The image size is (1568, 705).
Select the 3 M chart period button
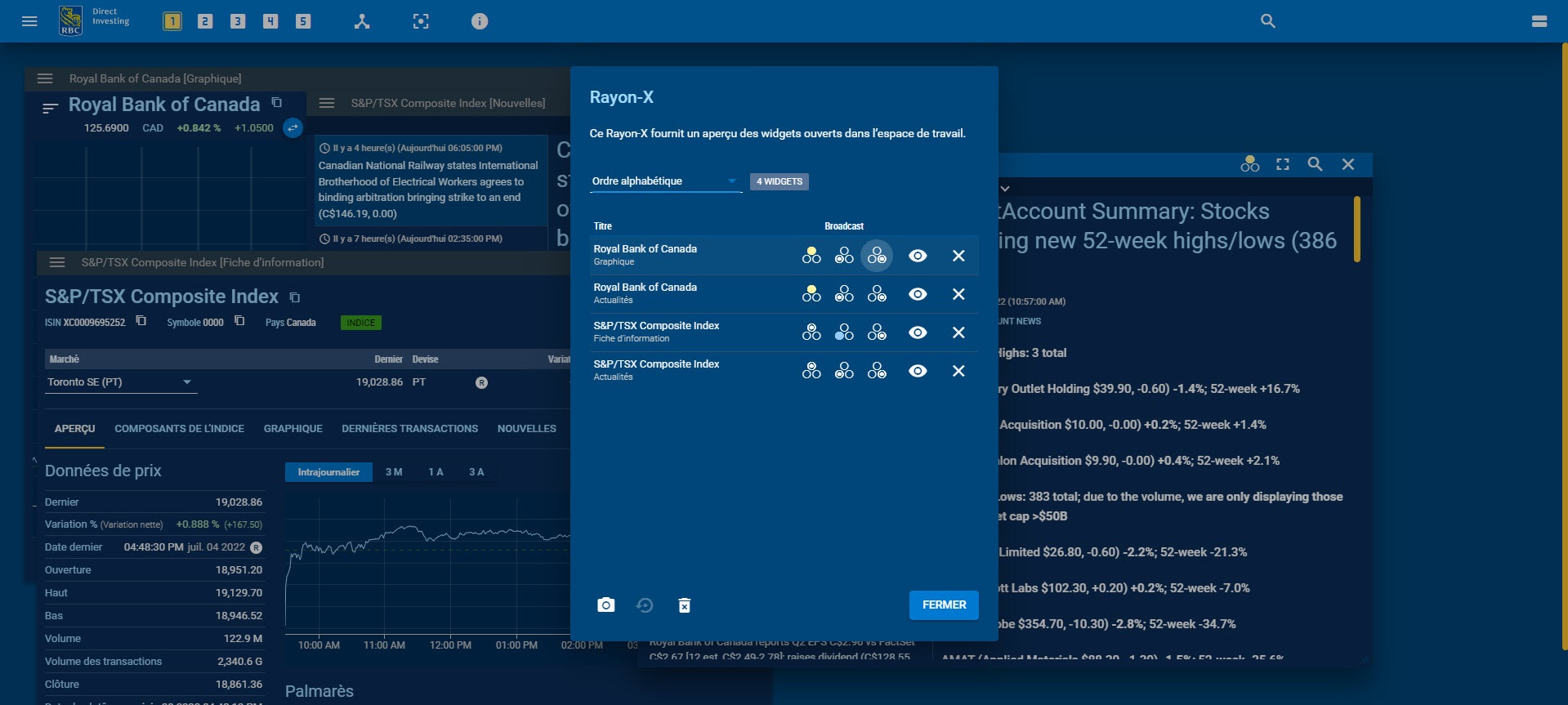(x=394, y=472)
